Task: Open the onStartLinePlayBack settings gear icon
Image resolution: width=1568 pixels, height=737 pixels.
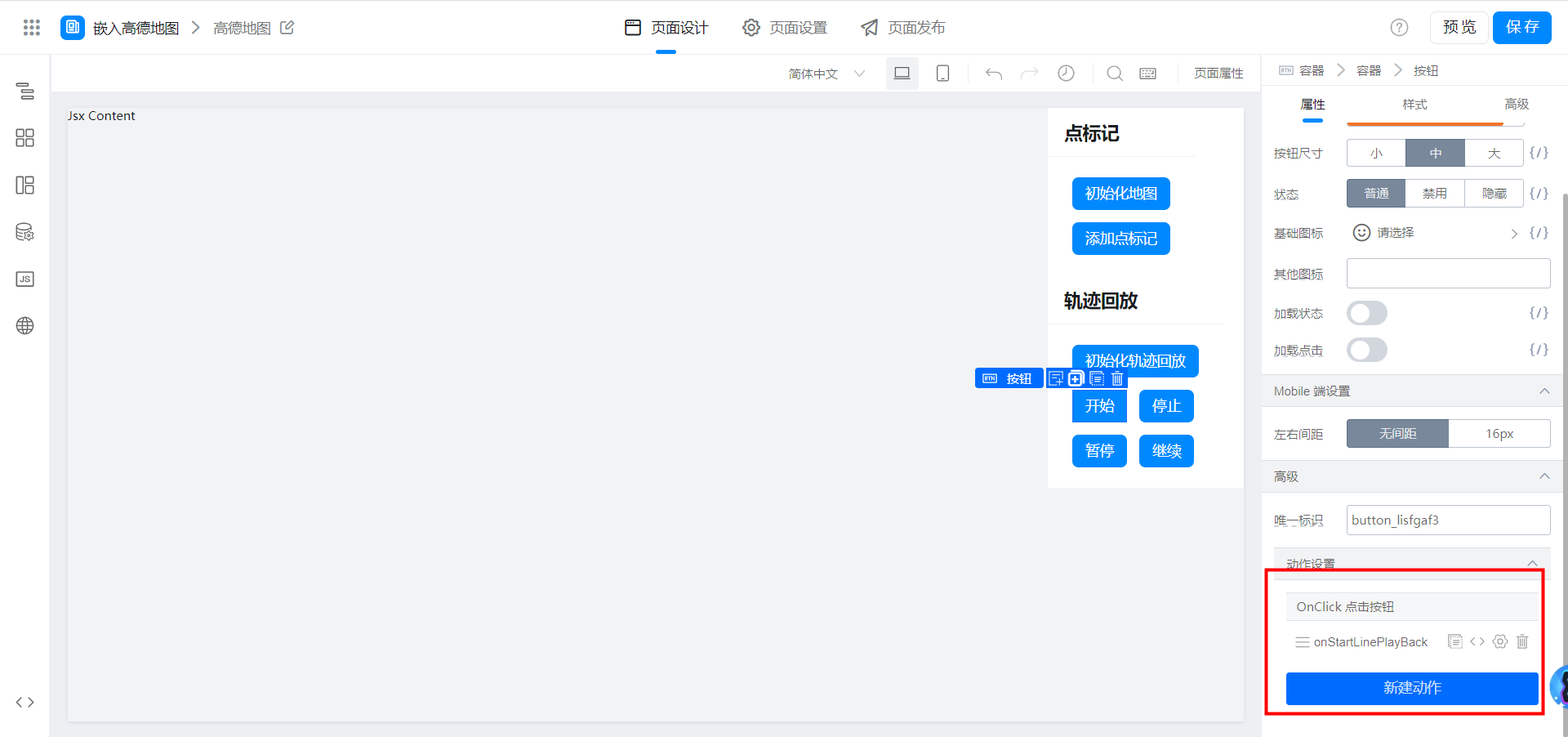Action: pyautogui.click(x=1500, y=641)
